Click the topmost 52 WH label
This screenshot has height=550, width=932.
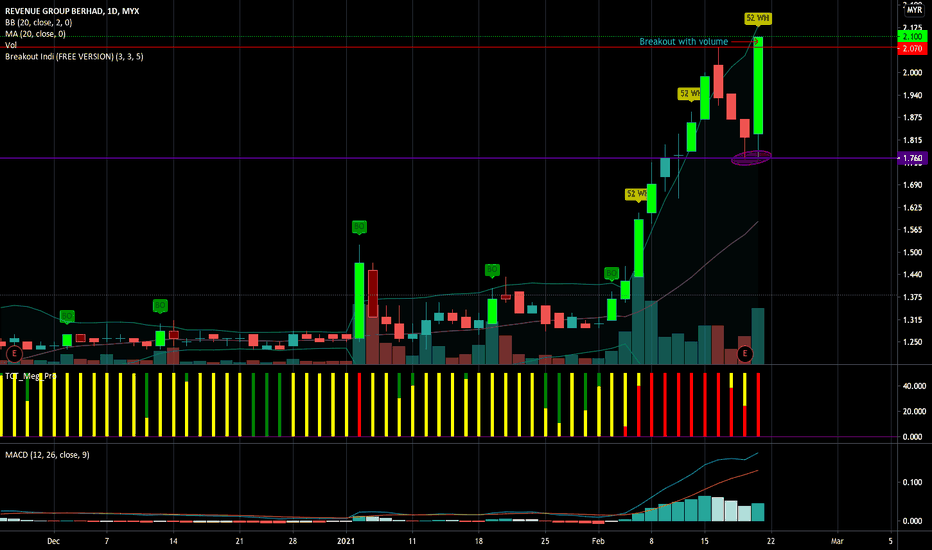(x=758, y=18)
